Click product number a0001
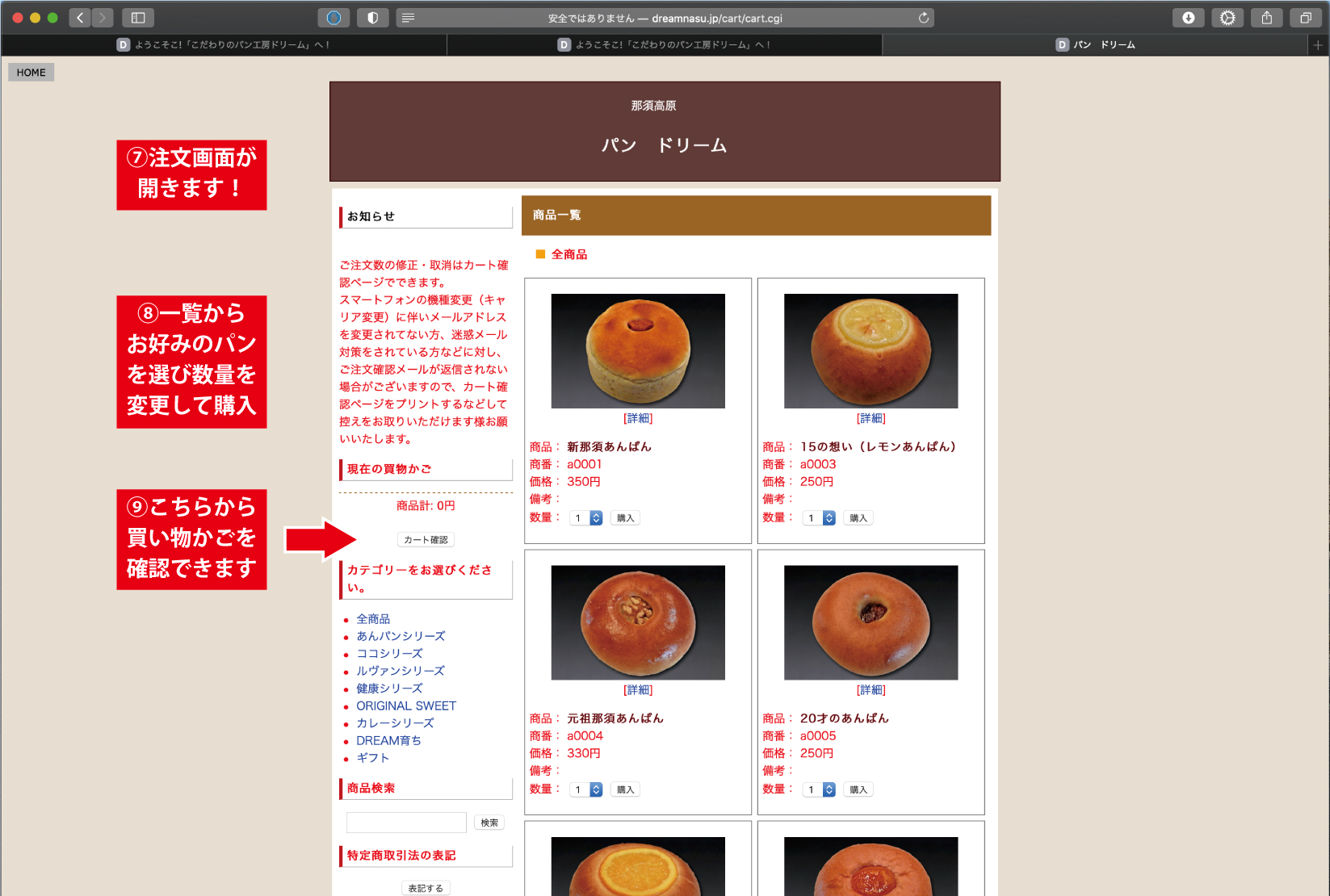 click(584, 464)
